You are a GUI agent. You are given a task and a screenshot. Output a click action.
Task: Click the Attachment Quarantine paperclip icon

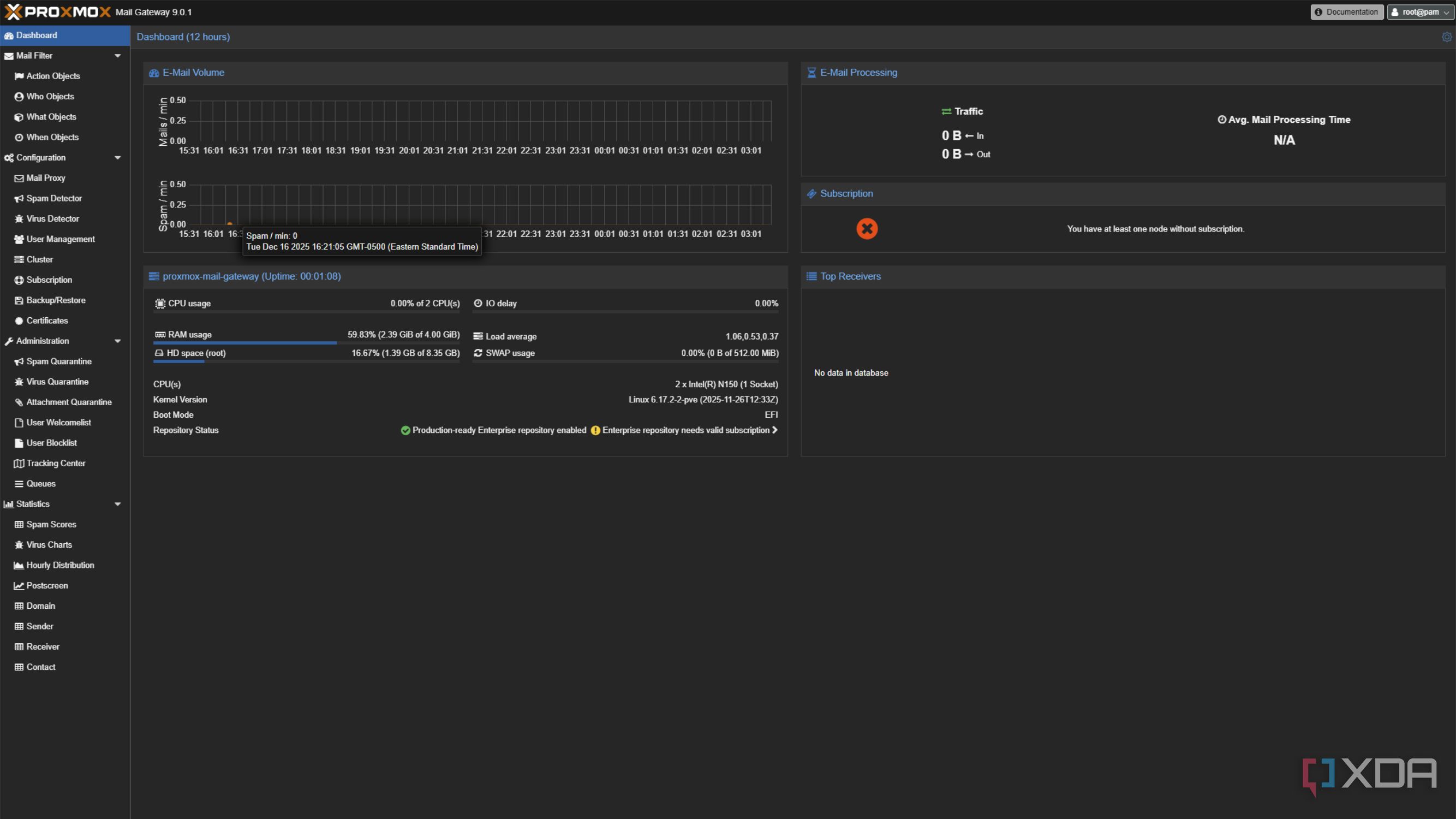19,401
